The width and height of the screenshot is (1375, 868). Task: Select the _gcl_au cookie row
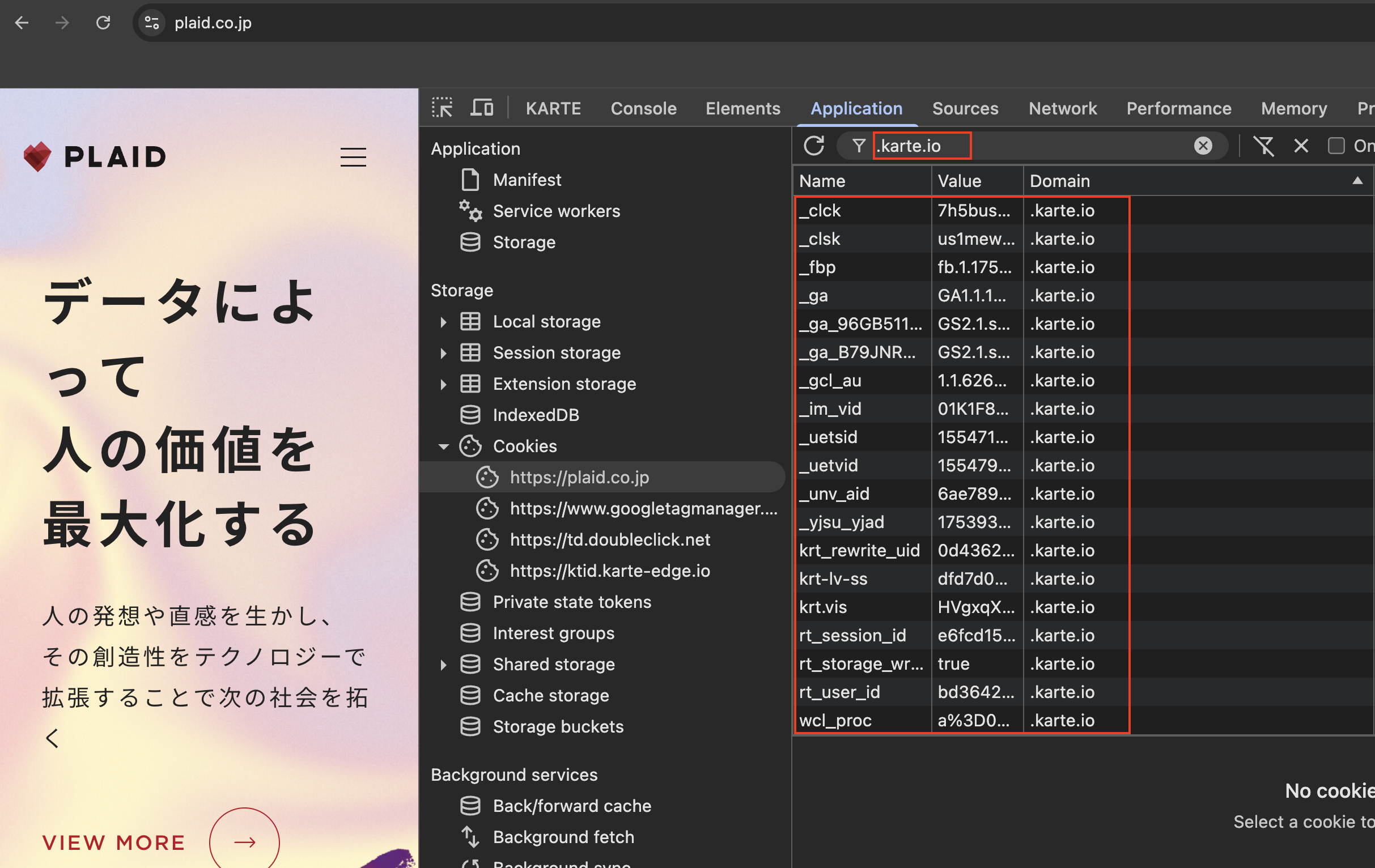click(1083, 381)
